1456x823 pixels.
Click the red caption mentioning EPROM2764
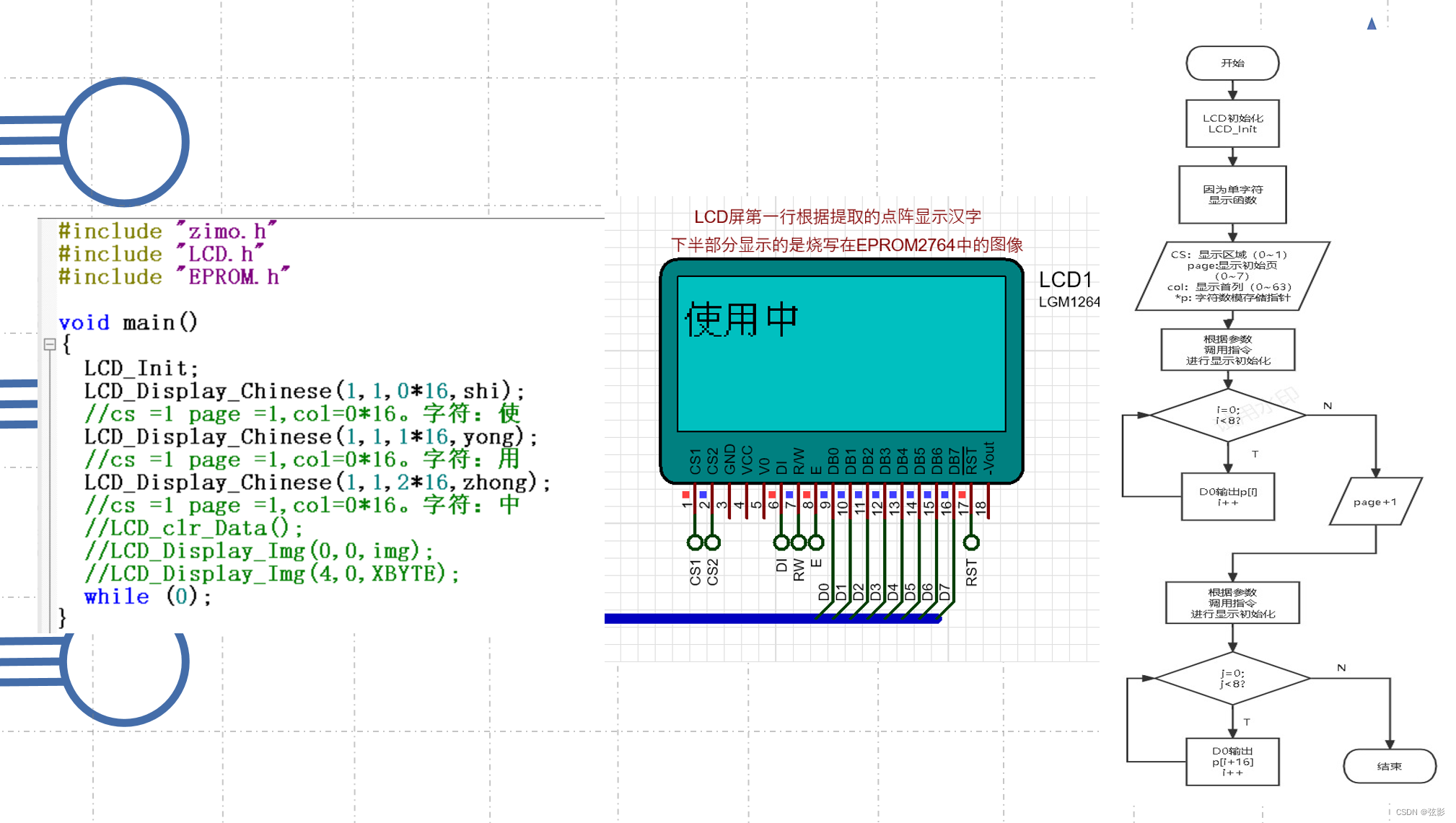[x=847, y=245]
